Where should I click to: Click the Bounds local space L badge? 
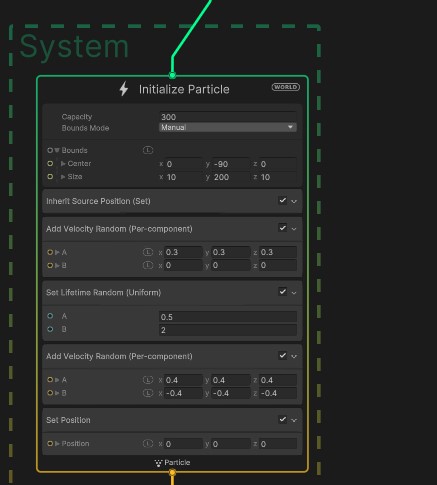click(148, 150)
